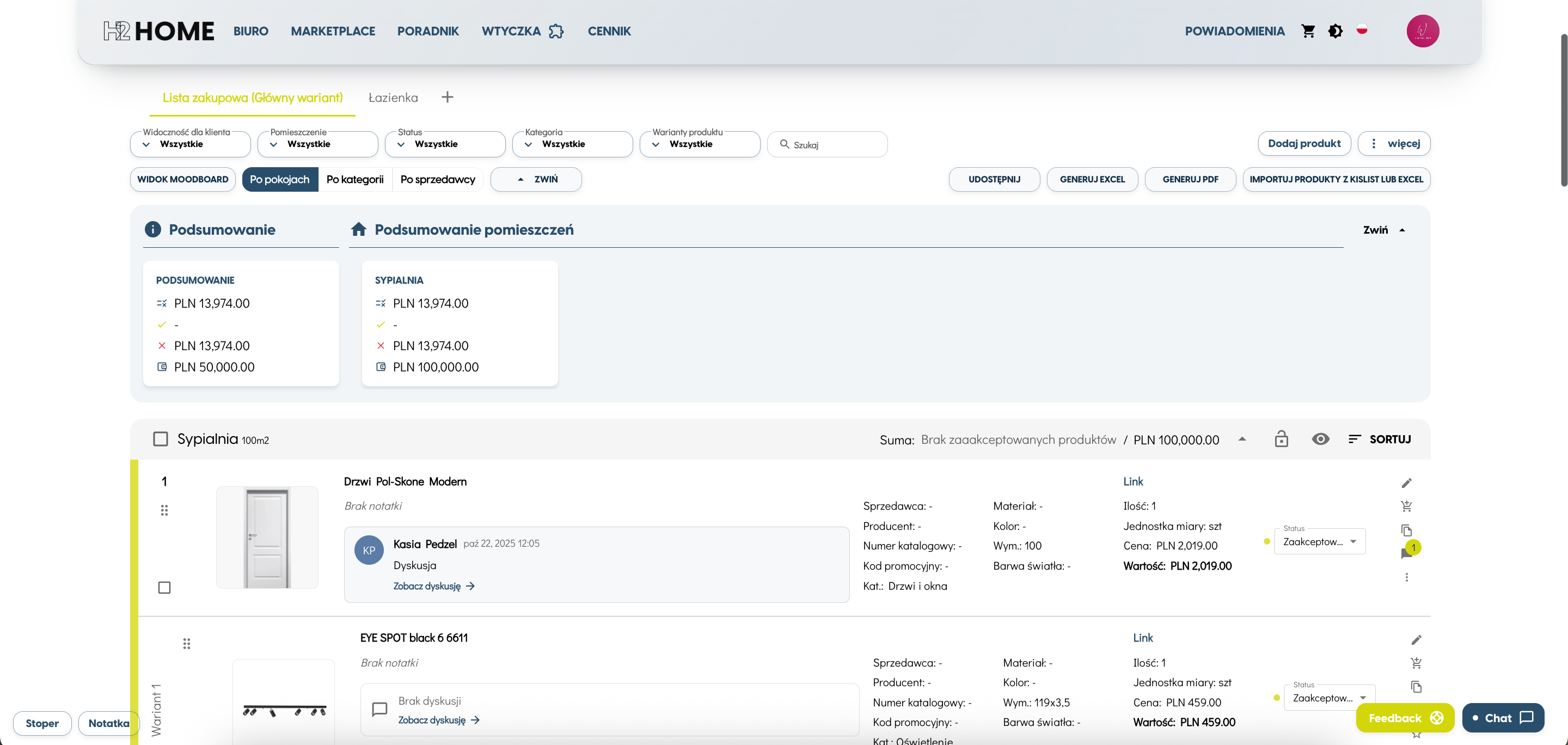The image size is (1568, 745).
Task: Check the Sypialnia room checkbox
Action: point(160,439)
